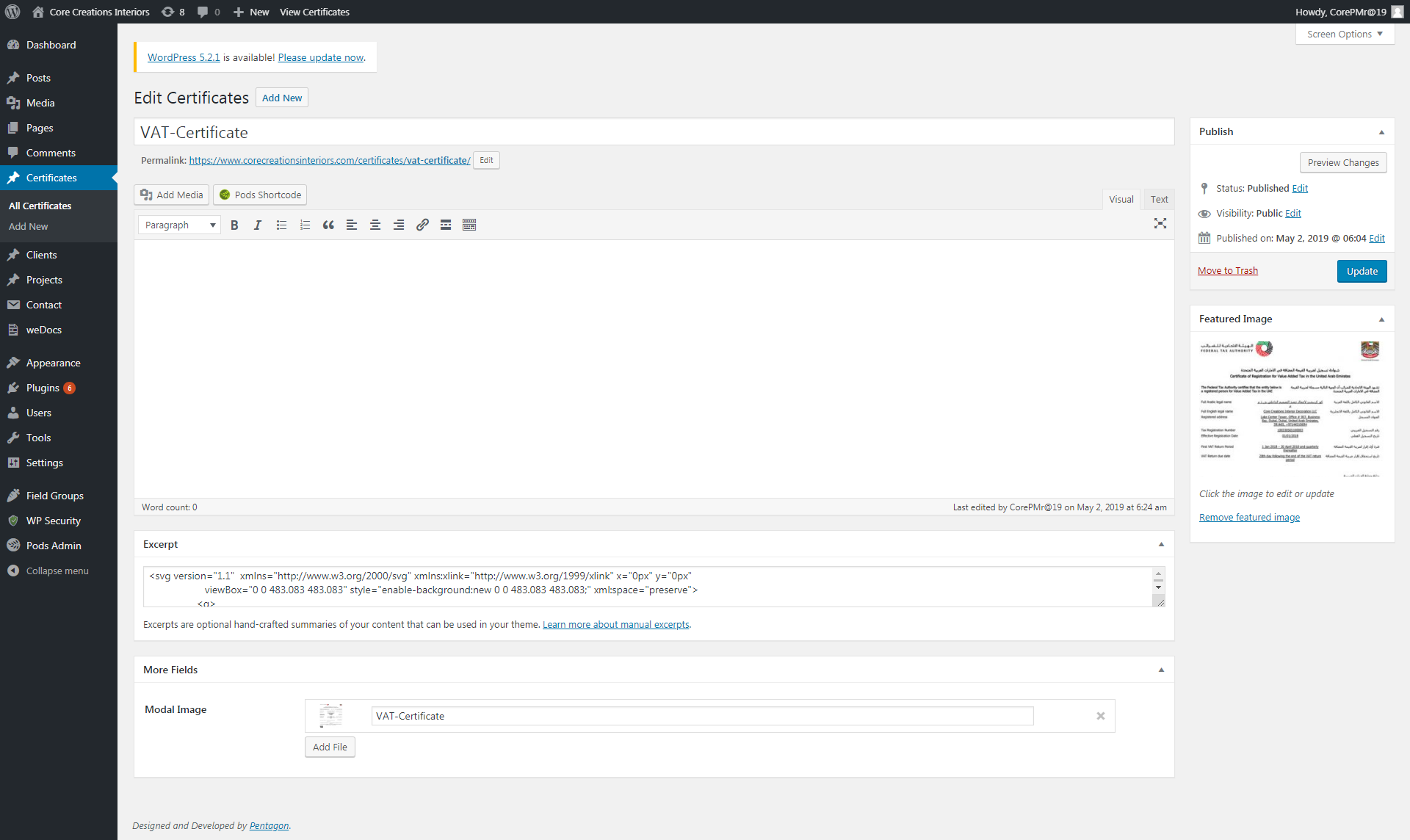
Task: Click the Insert/edit link icon
Action: (x=422, y=225)
